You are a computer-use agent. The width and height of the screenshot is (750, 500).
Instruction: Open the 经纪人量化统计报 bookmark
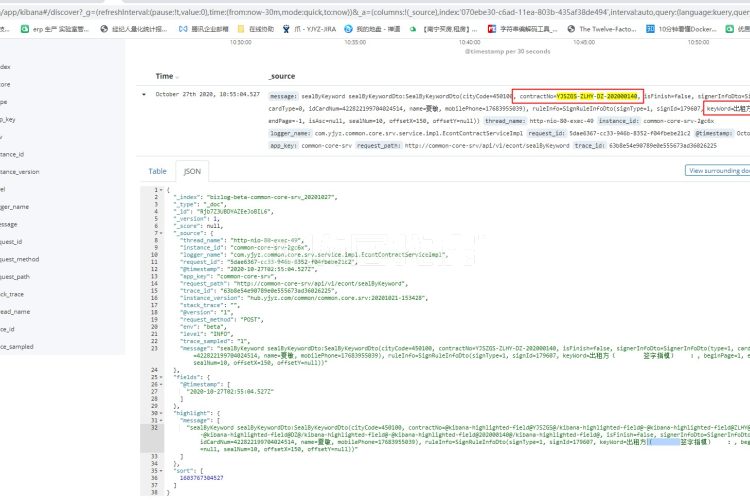tap(134, 29)
